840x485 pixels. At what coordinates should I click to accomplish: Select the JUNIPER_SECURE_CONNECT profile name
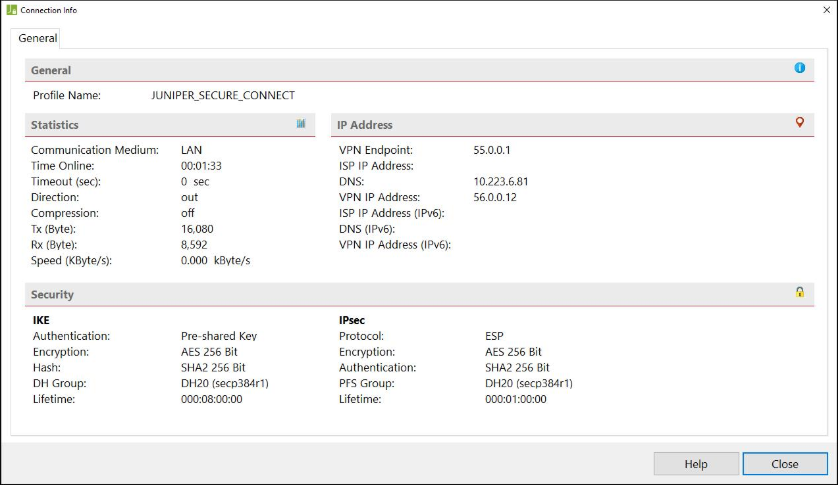point(223,96)
